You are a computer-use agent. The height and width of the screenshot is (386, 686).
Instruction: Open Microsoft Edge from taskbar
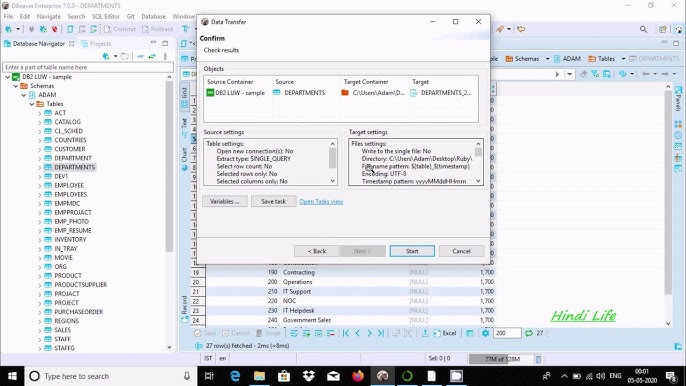click(235, 376)
